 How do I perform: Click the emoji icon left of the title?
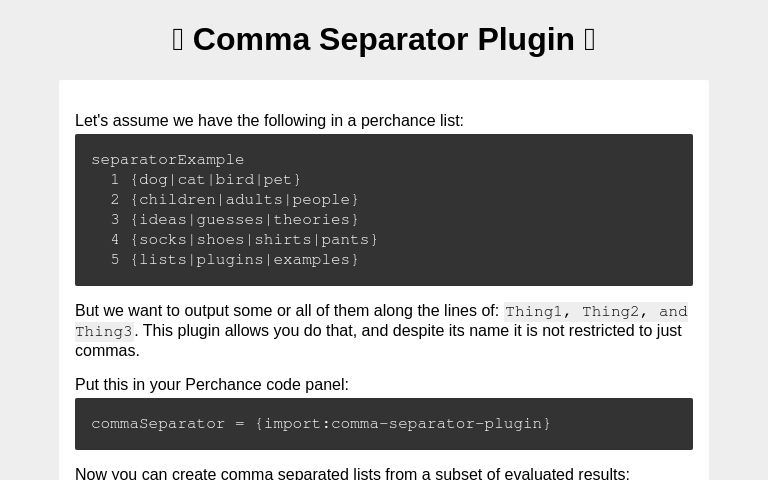178,39
